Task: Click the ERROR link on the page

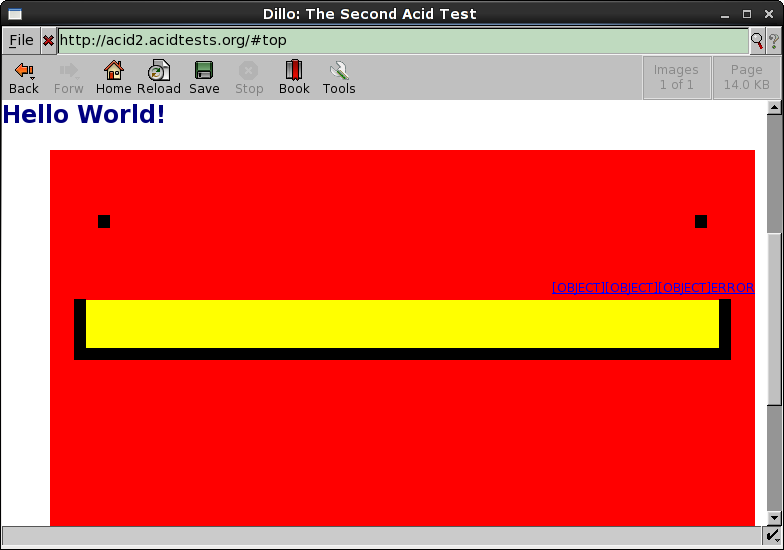Action: tap(733, 288)
